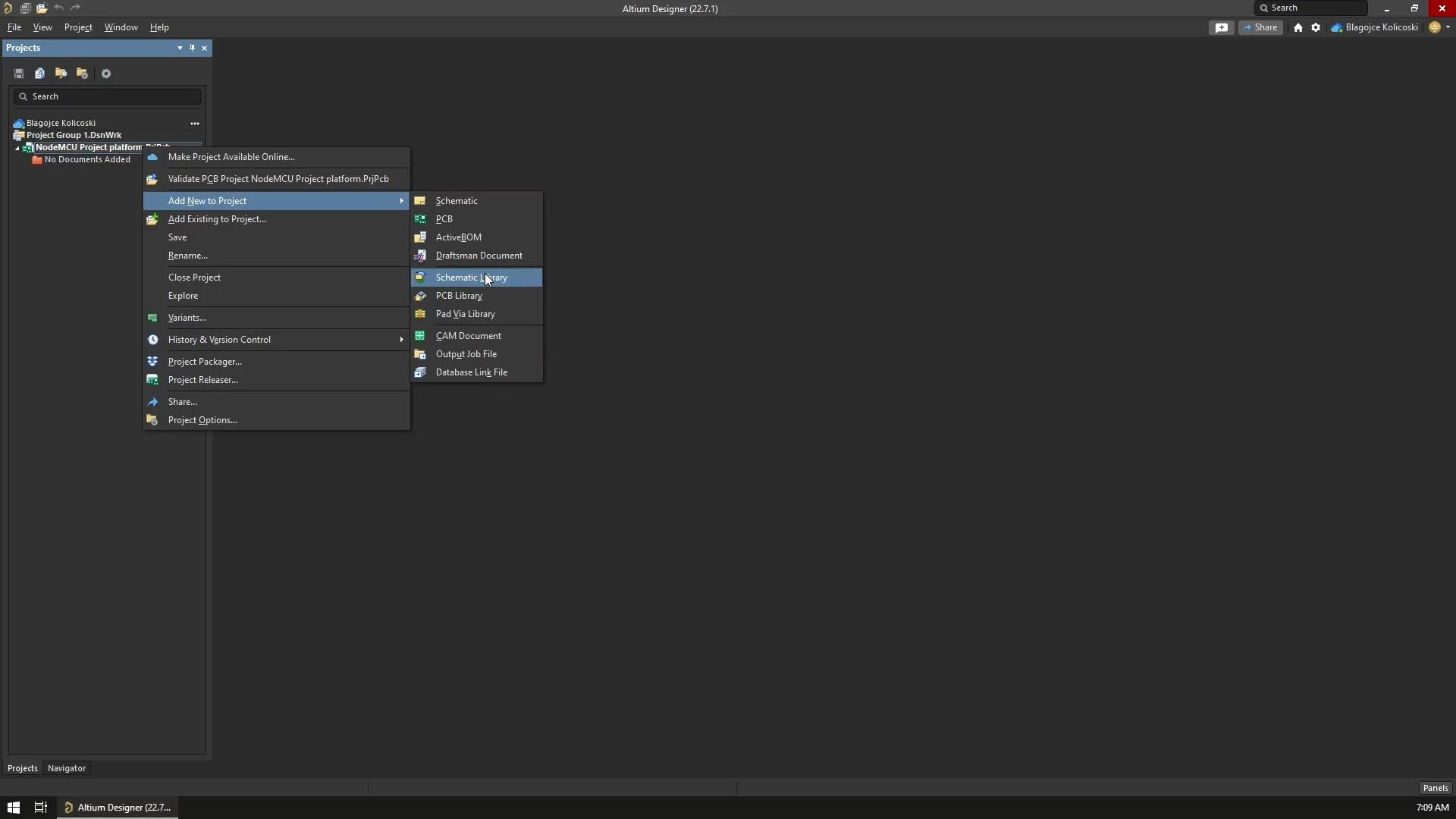Click the Save documents icon in Projects panel
Viewport: 1456px width, 819px height.
19,73
